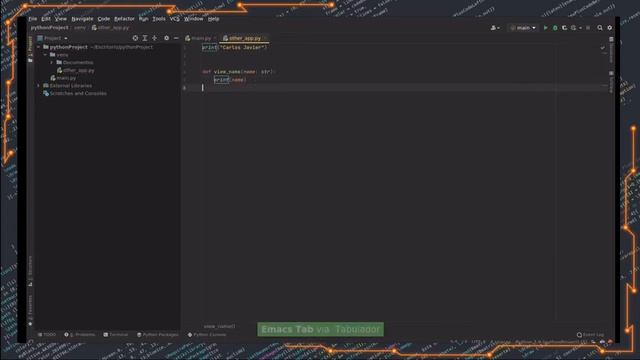
Task: Click the Debug bug icon
Action: tap(555, 28)
